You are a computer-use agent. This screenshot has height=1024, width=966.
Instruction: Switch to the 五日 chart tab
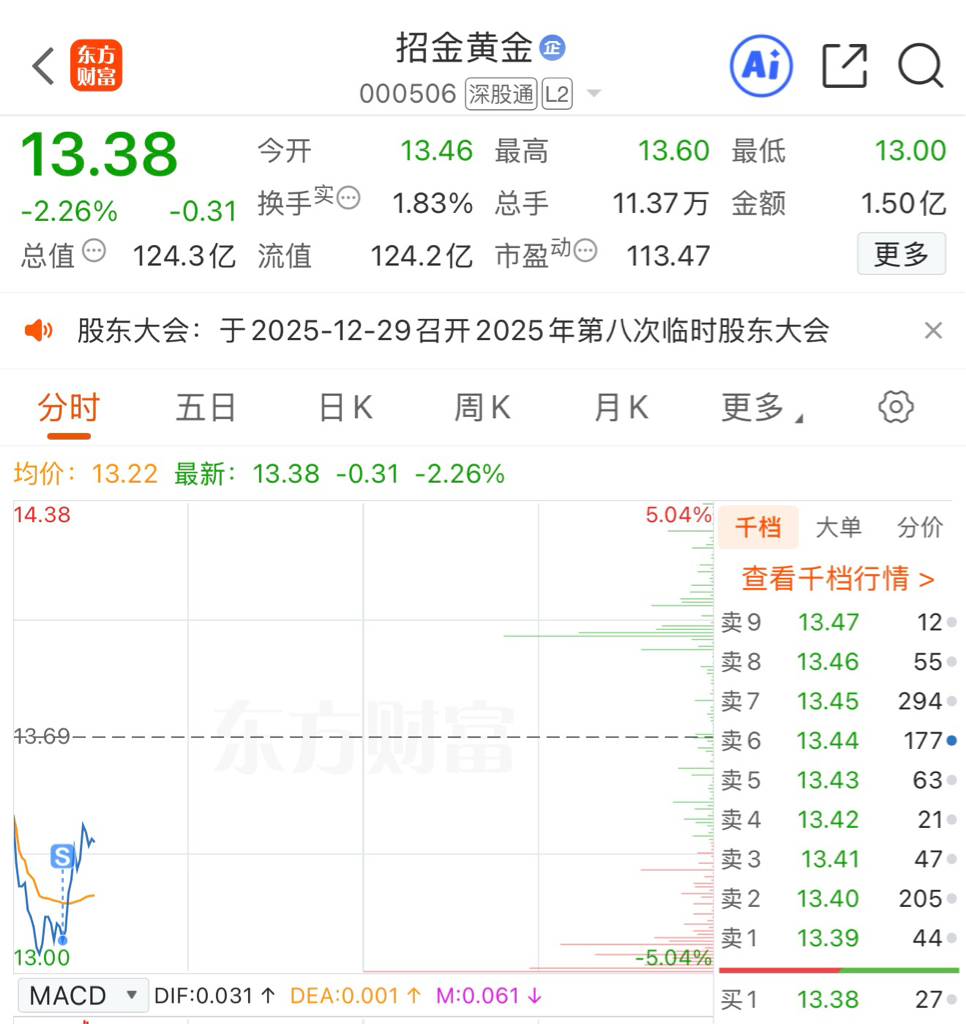[x=206, y=409]
